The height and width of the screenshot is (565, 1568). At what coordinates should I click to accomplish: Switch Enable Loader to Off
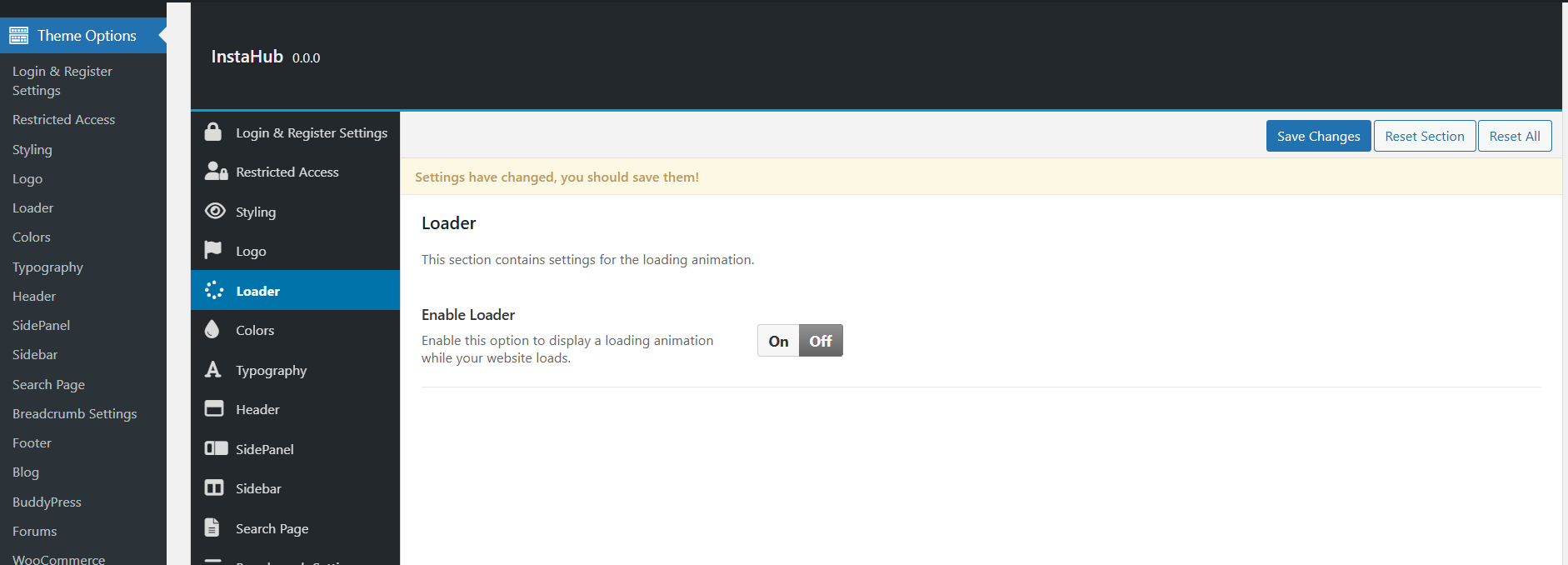pos(821,341)
